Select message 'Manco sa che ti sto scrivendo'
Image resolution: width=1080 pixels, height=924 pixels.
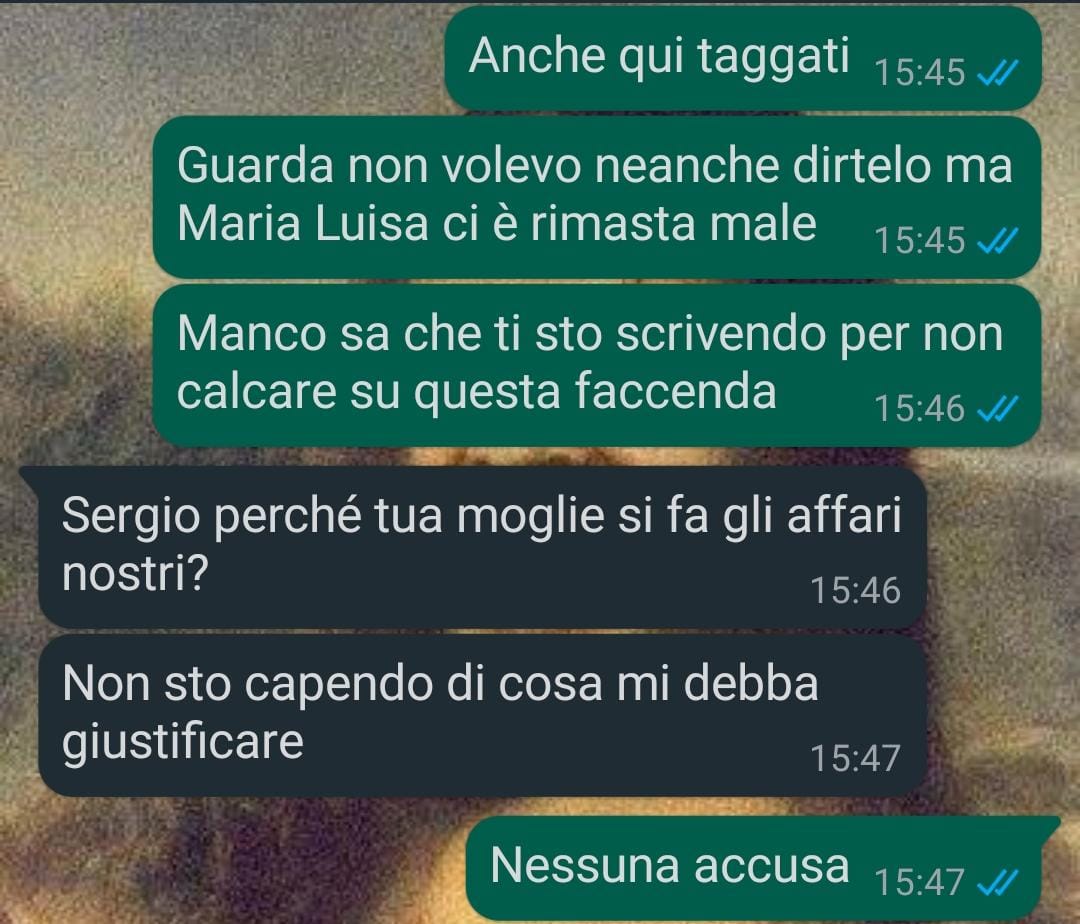(x=596, y=366)
